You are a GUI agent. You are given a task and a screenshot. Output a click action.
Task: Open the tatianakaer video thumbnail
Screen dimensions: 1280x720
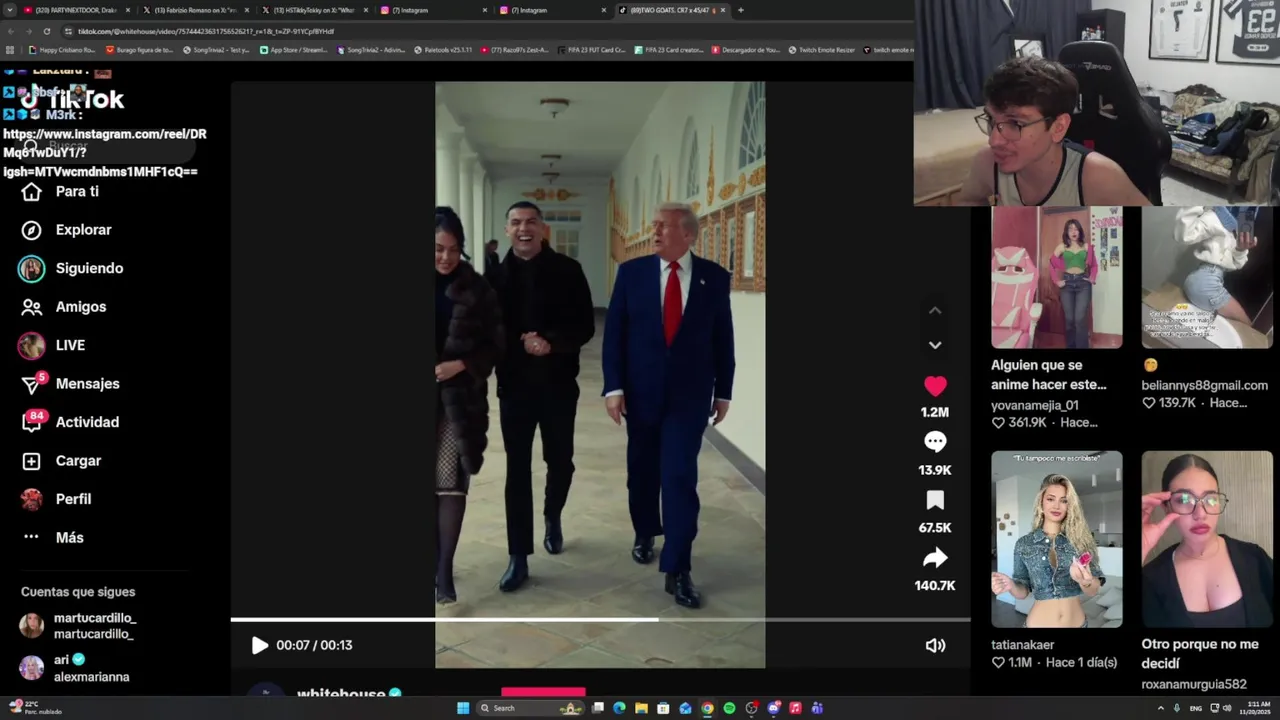1056,539
